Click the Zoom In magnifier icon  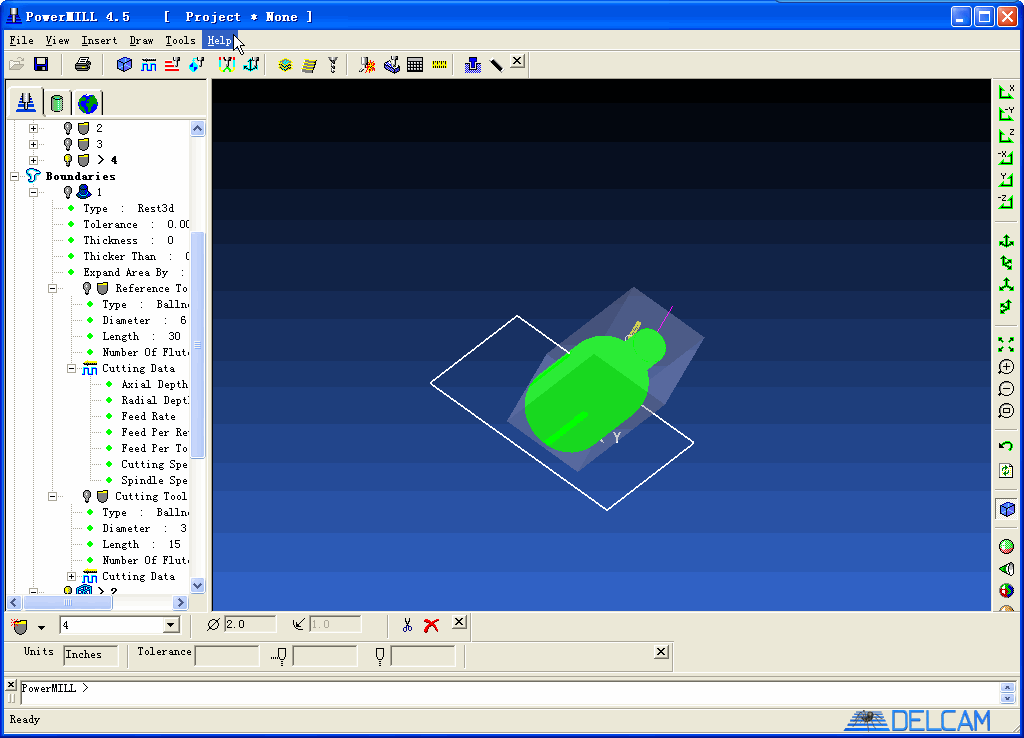click(x=1006, y=367)
